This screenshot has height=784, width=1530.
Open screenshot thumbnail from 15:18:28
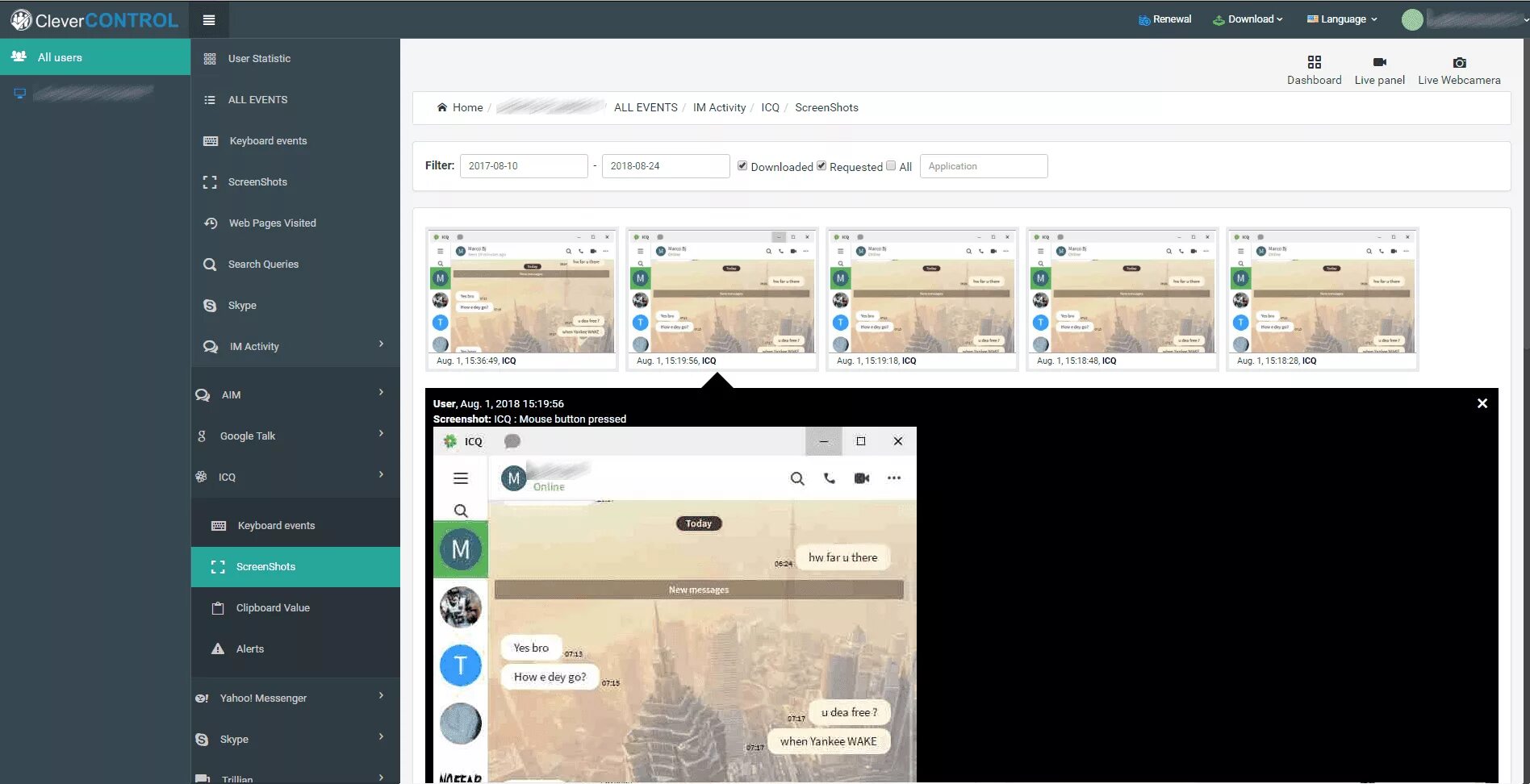point(1323,299)
